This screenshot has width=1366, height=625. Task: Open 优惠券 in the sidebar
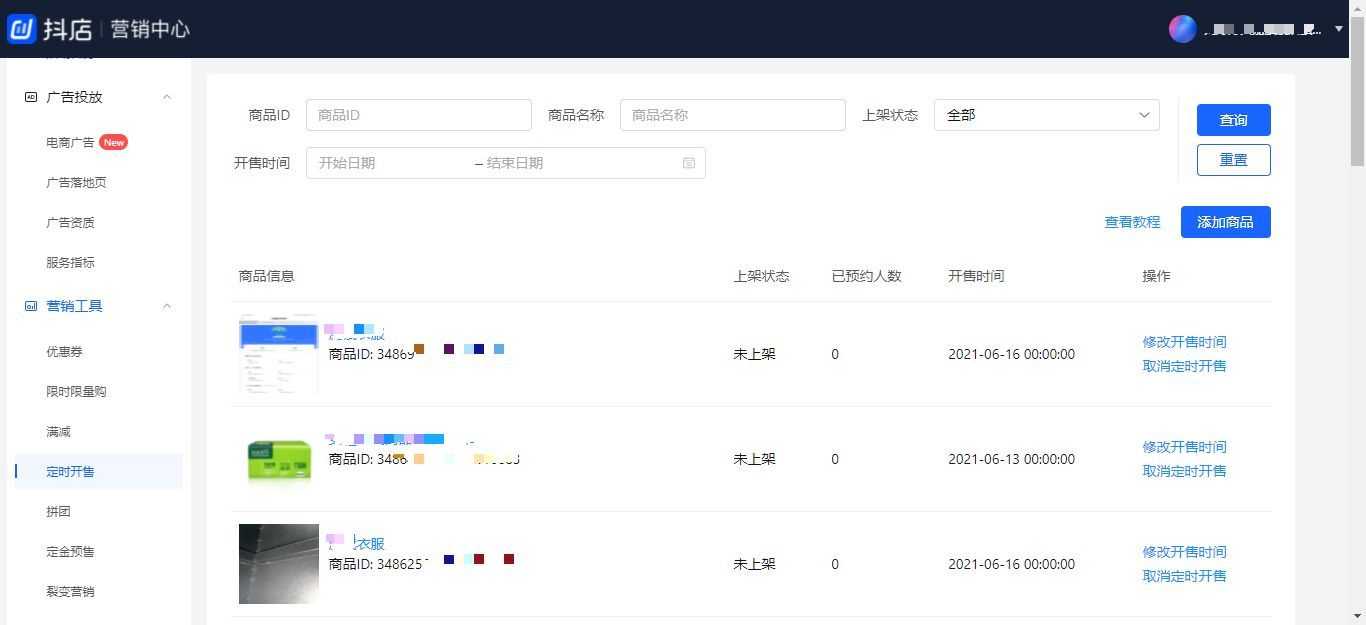[64, 352]
